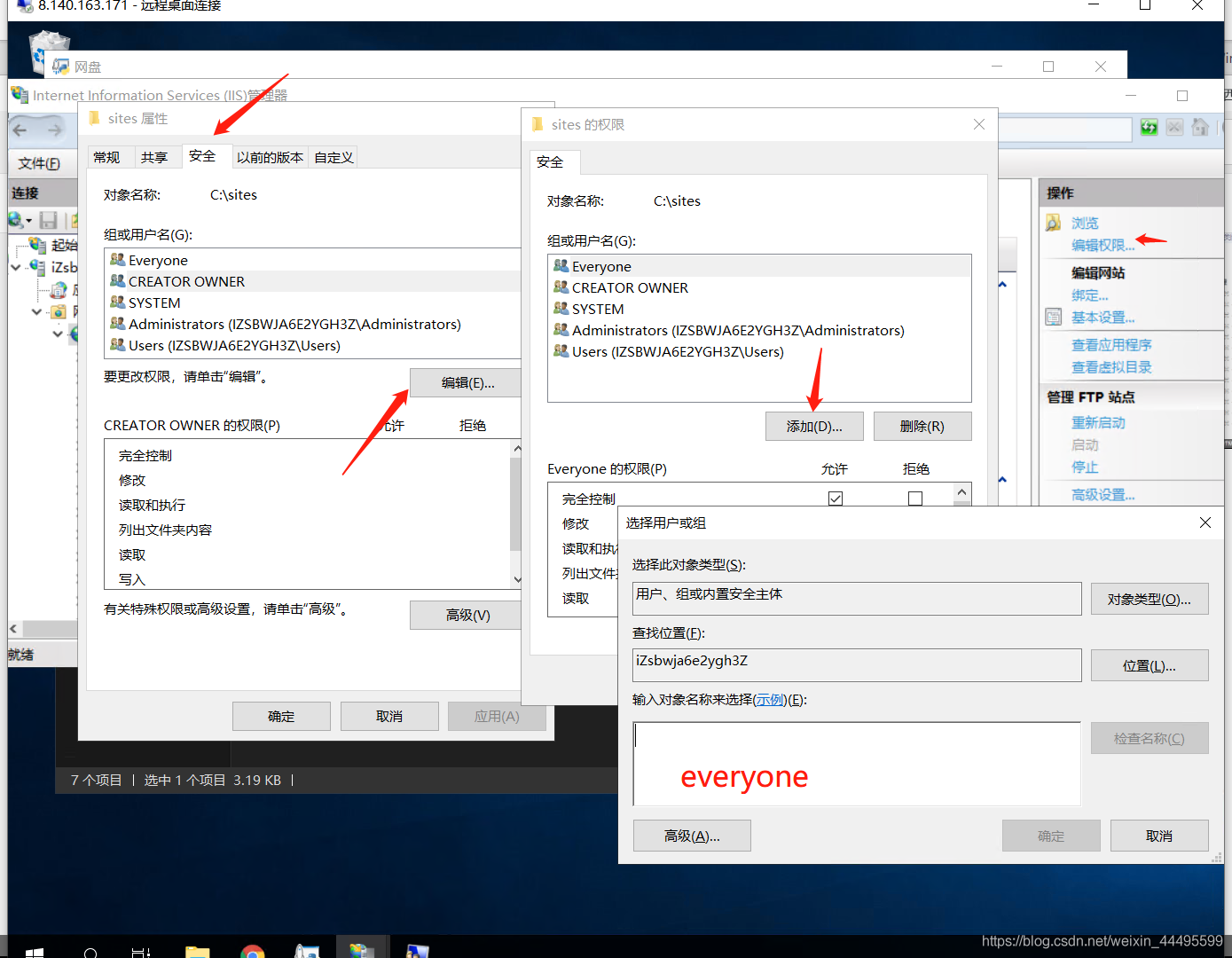Switch to the 共享 tab in sites properties
This screenshot has height=958, width=1232.
click(x=153, y=157)
